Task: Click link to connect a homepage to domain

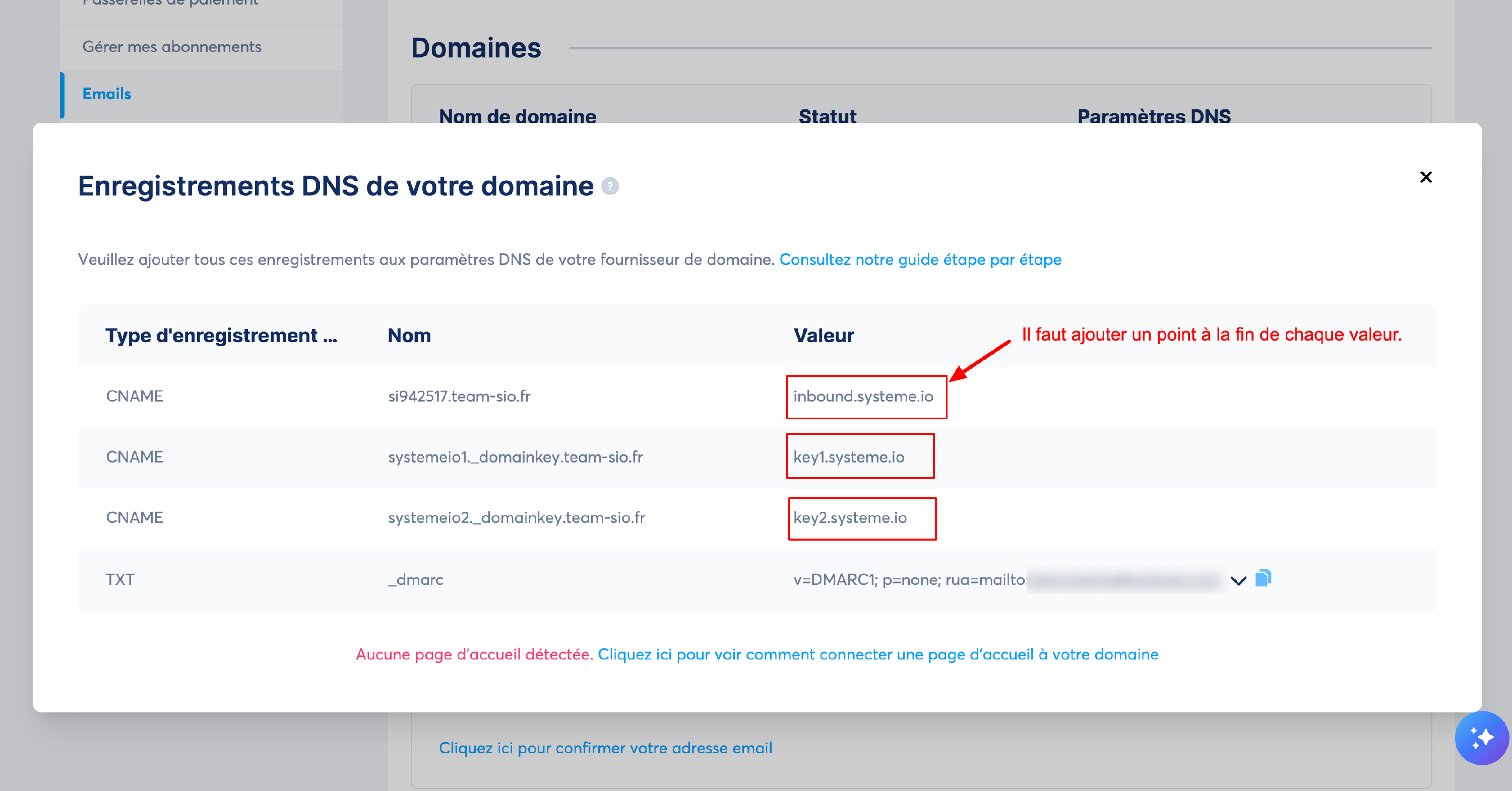Action: point(878,654)
